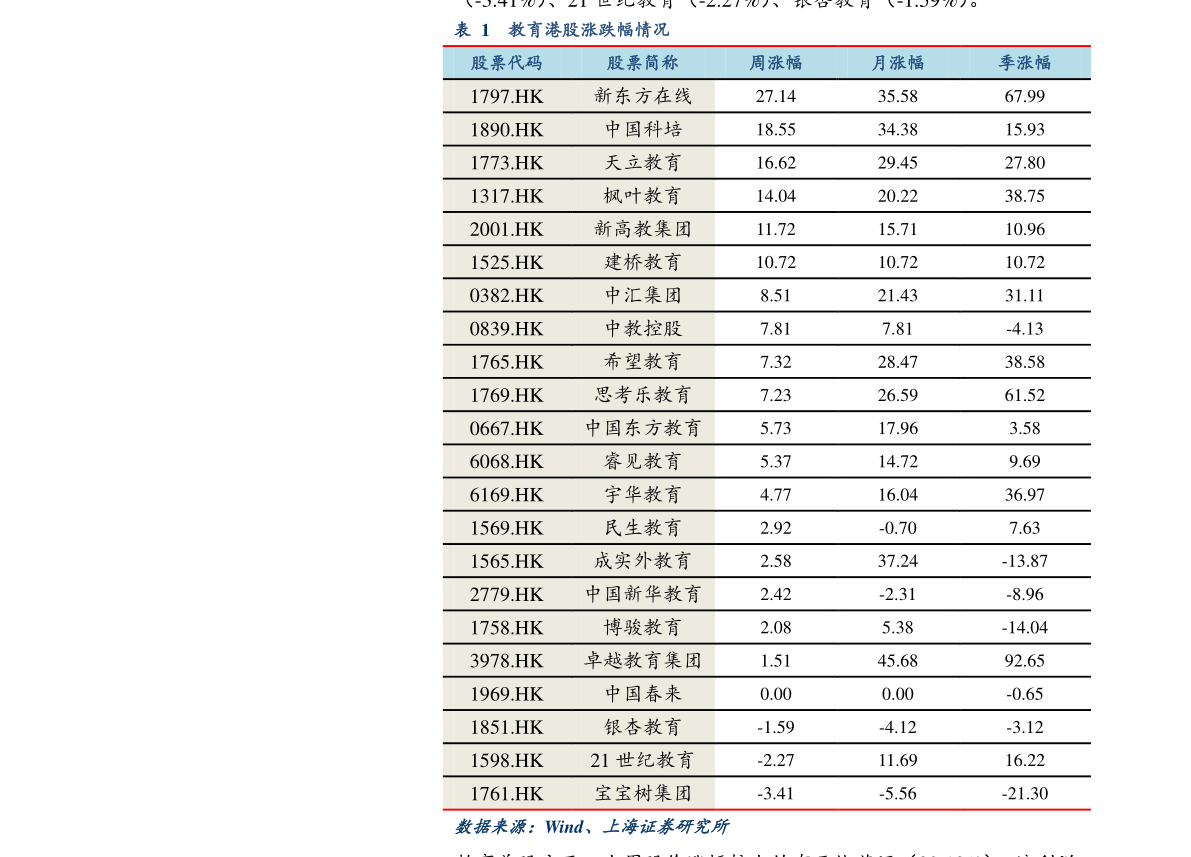The image size is (1191, 857).
Task: Click the data source note mentioning Wind
Action: [x=592, y=827]
